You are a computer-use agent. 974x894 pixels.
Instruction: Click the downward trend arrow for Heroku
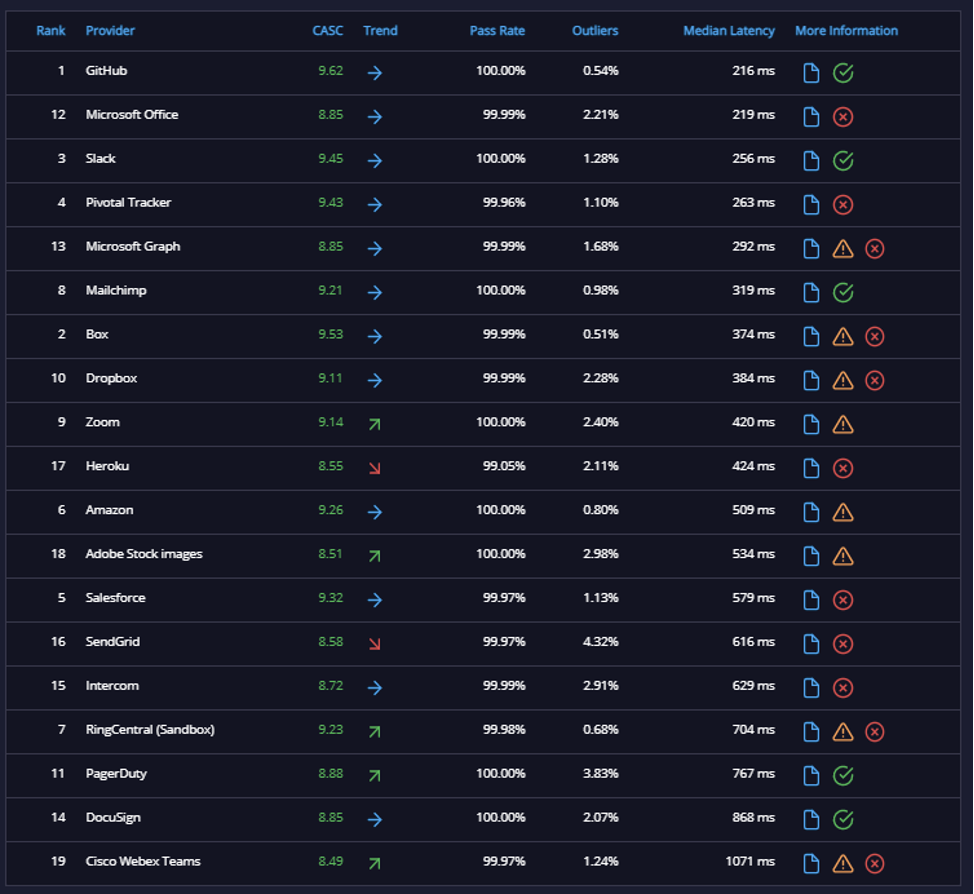tap(375, 468)
